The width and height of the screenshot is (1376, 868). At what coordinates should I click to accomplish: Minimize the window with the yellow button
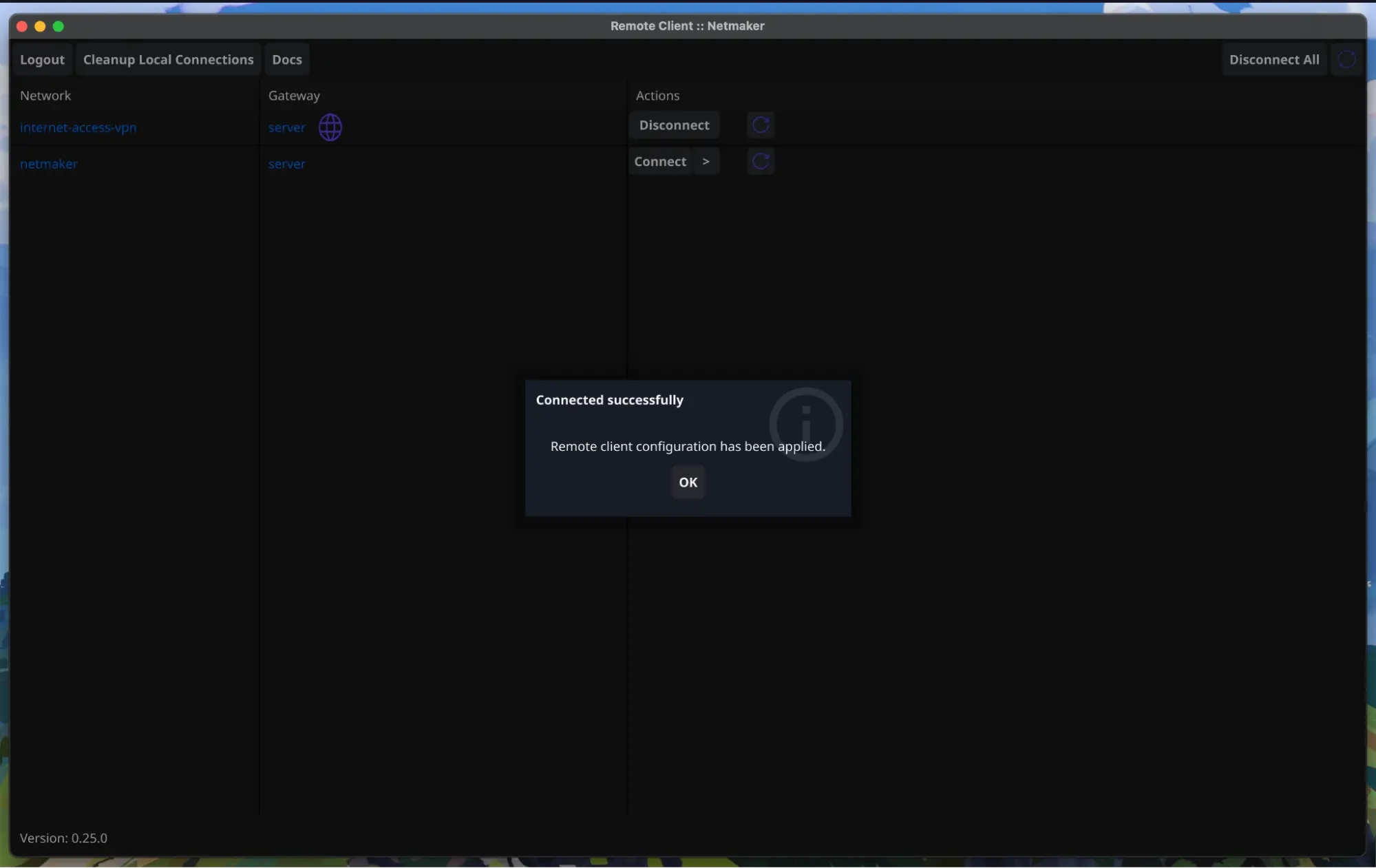(x=40, y=26)
